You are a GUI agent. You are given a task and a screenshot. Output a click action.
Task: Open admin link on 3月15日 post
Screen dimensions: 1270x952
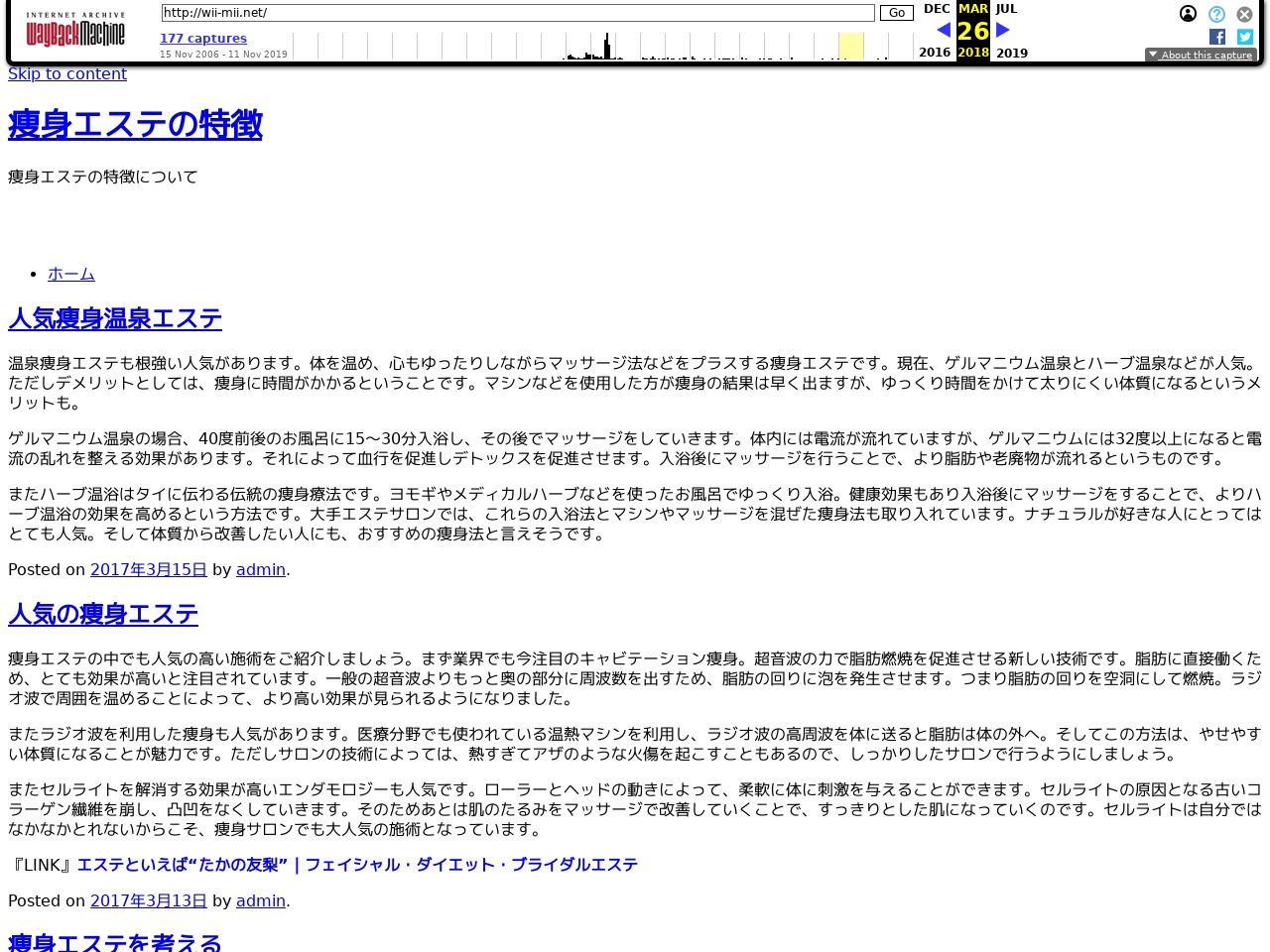tap(261, 569)
